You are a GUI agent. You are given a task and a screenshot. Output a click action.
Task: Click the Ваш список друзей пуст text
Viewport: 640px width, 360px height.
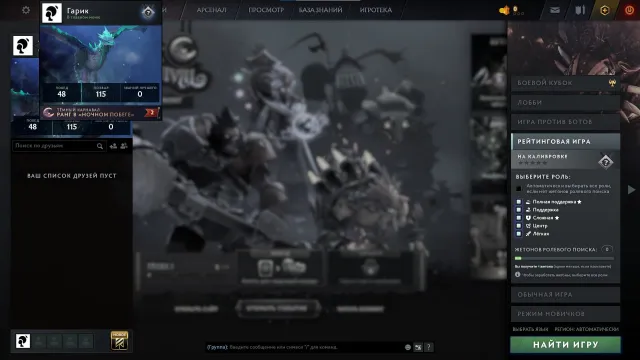coord(72,176)
